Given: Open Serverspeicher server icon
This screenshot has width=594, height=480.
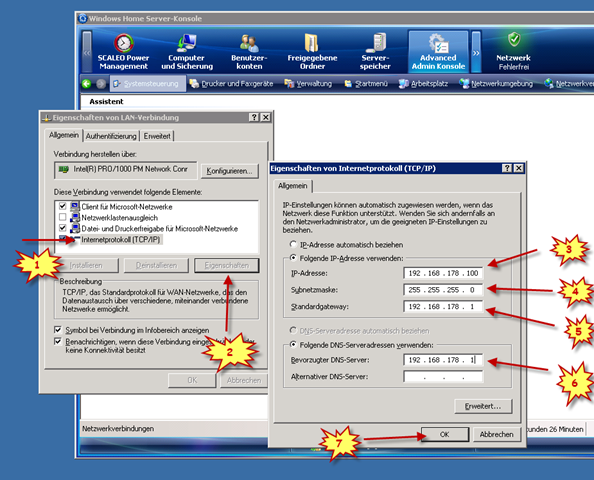Looking at the screenshot, I should [x=375, y=43].
